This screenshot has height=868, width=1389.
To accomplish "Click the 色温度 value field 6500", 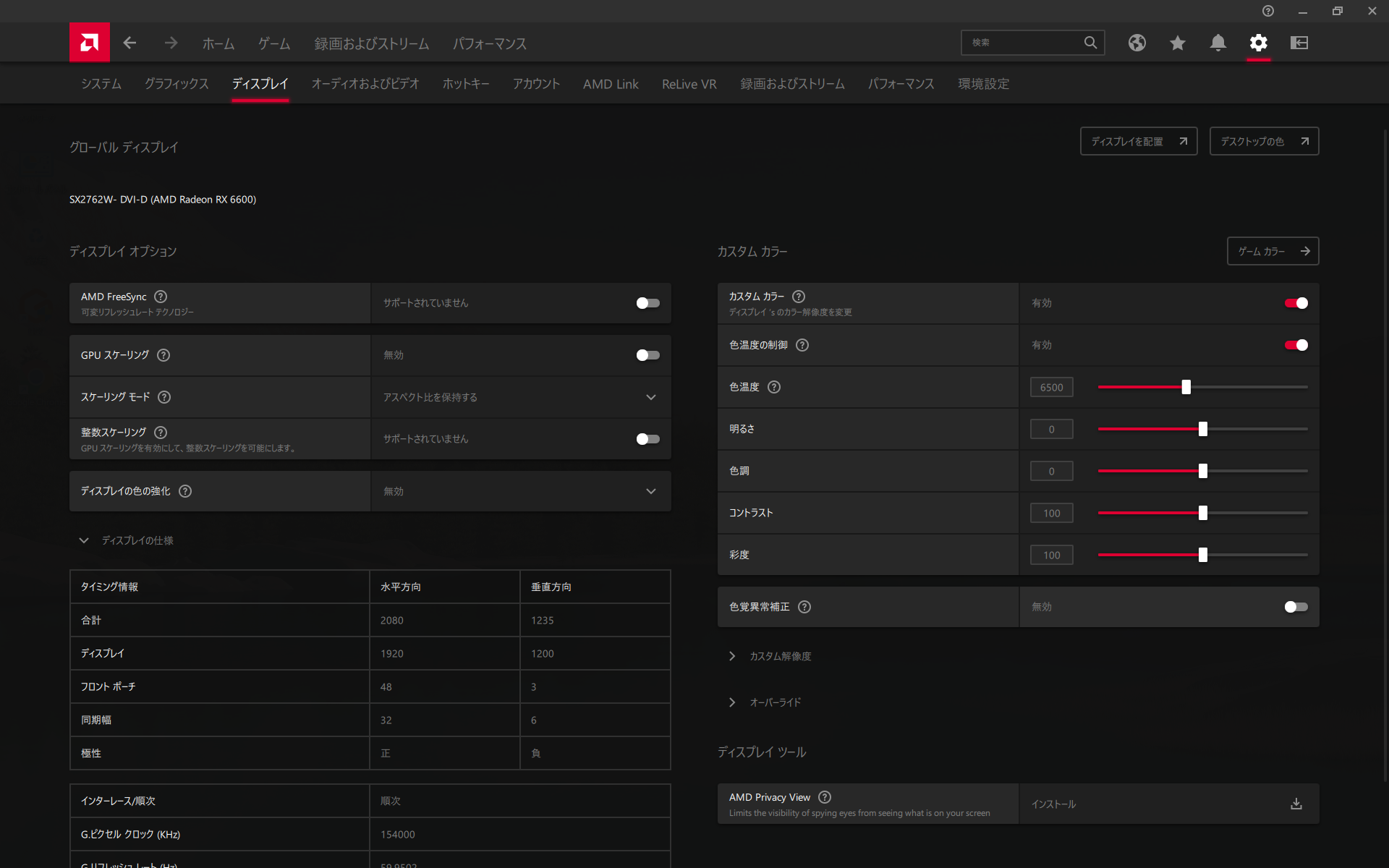I will point(1051,387).
